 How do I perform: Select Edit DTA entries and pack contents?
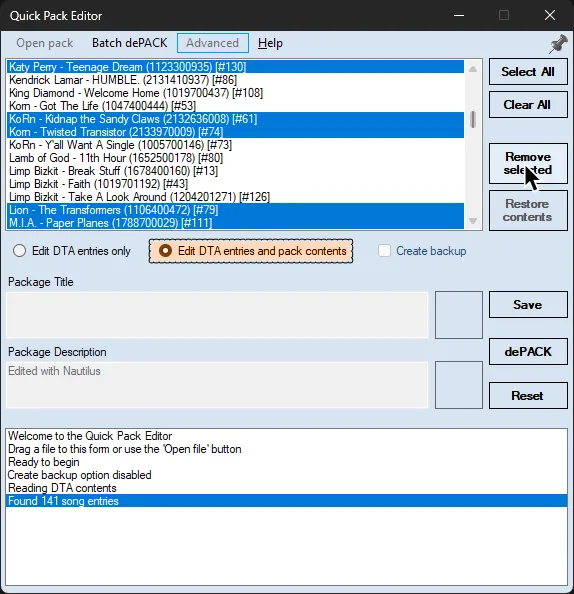(x=251, y=251)
